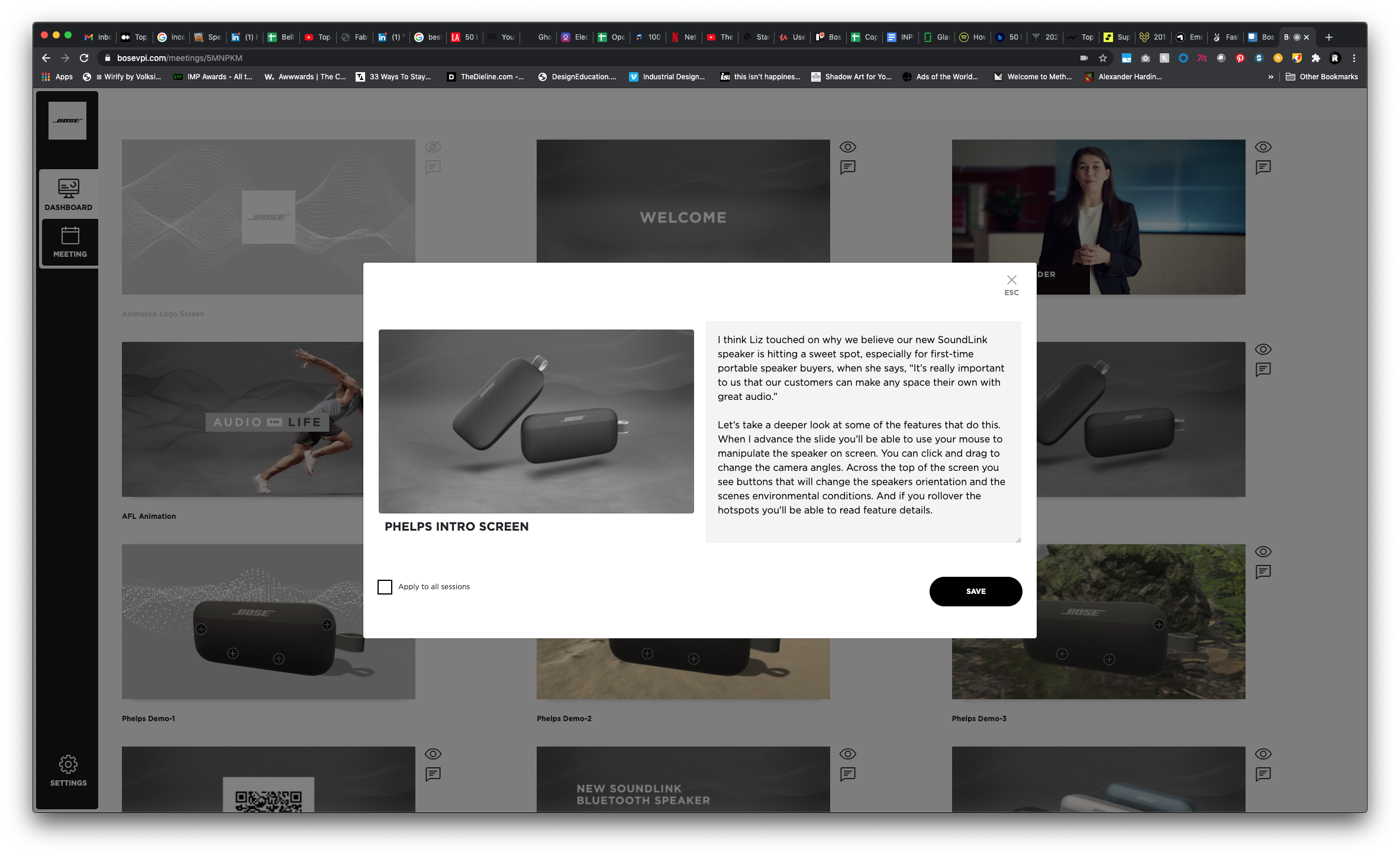Click the address bar URL

180,58
